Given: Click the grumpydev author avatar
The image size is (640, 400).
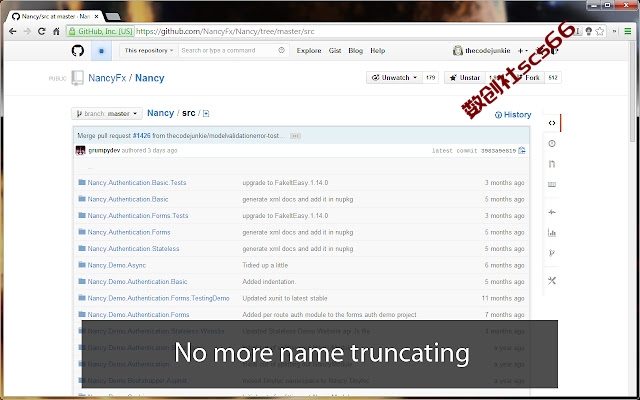Looking at the screenshot, I should tap(80, 150).
